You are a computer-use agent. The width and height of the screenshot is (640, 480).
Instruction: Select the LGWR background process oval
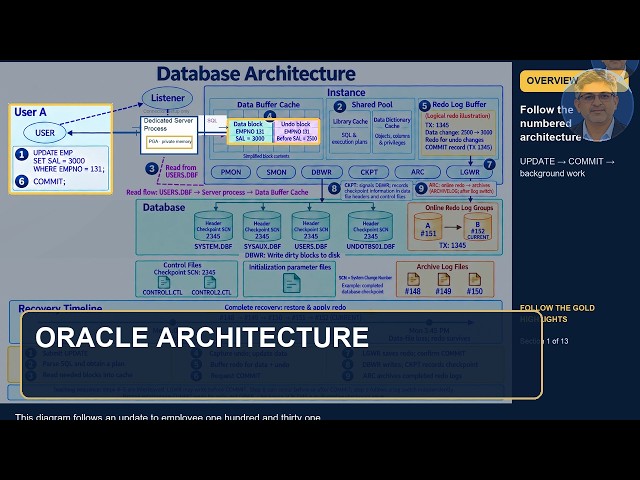[x=469, y=172]
